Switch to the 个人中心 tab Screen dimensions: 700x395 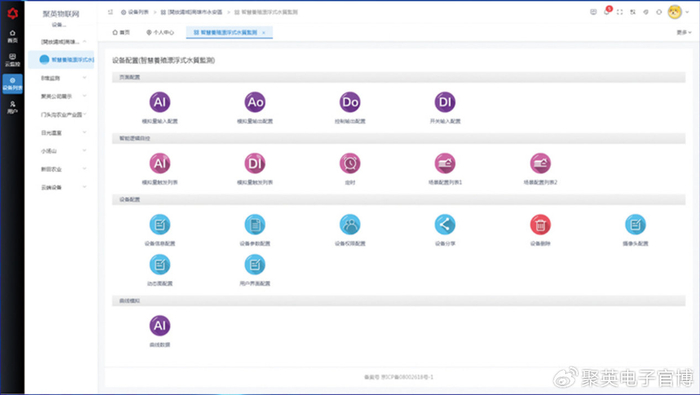[x=160, y=33]
